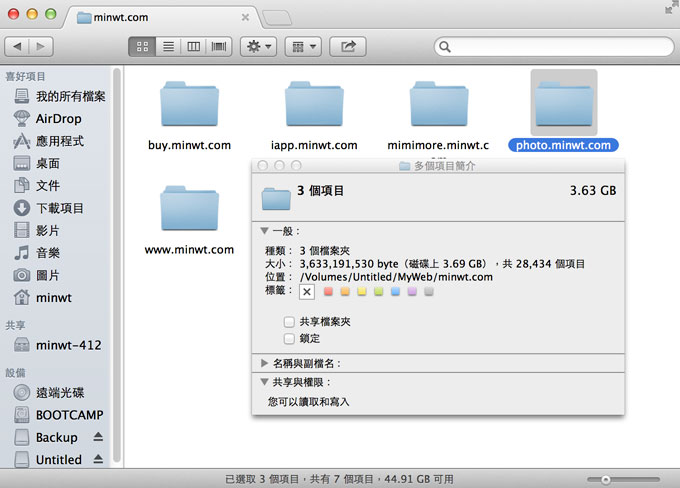Screen dimensions: 680x488
Task: Open 圖片 in the sidebar
Action: click(x=37, y=275)
